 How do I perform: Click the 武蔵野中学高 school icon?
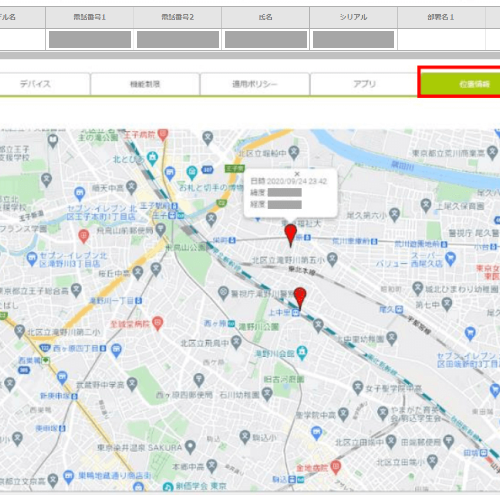[x=132, y=384]
